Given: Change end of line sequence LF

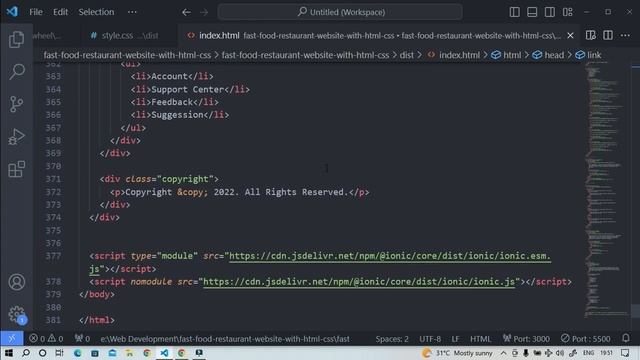Looking at the screenshot, I should click(x=455, y=339).
